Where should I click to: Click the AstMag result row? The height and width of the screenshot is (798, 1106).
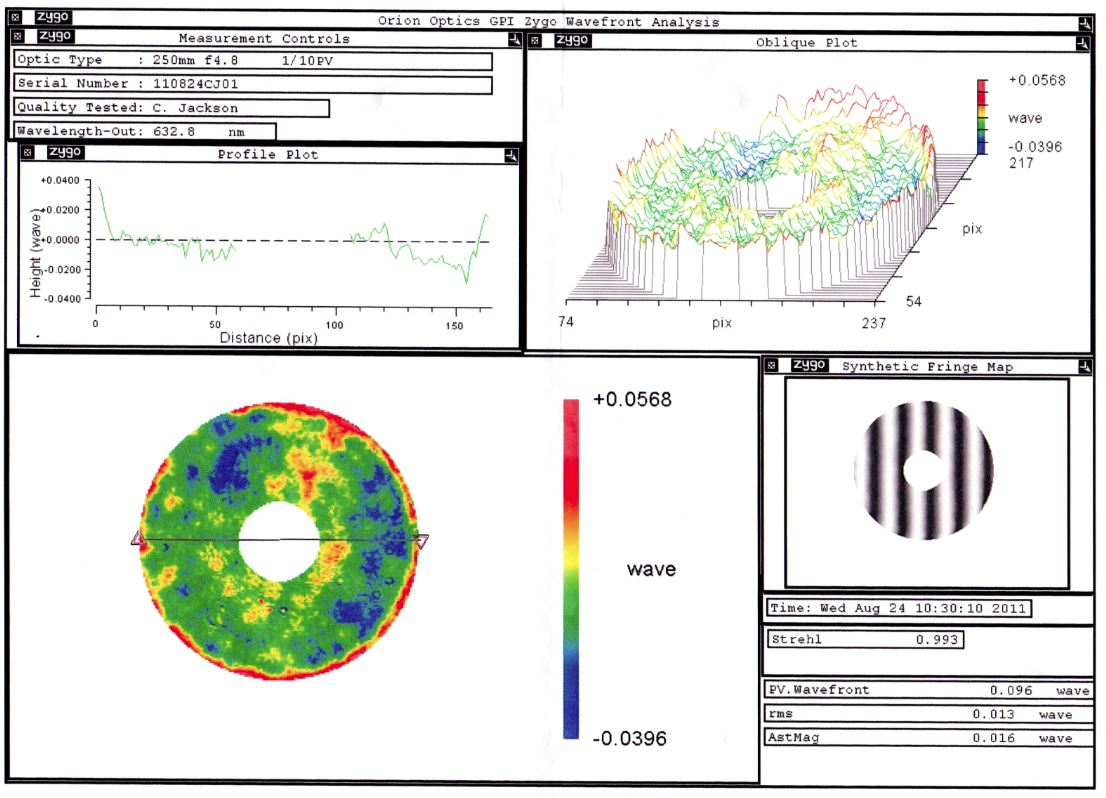click(929, 737)
